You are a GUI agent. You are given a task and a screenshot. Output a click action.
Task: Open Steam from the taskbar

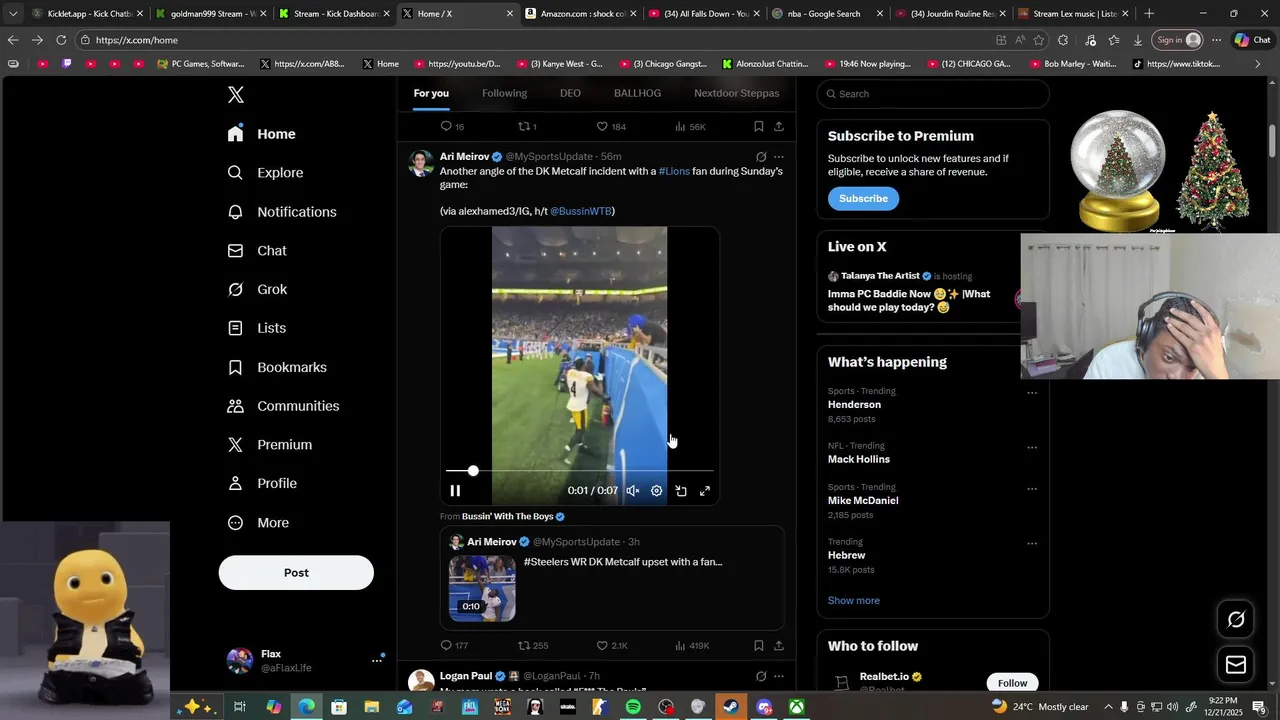click(x=731, y=707)
